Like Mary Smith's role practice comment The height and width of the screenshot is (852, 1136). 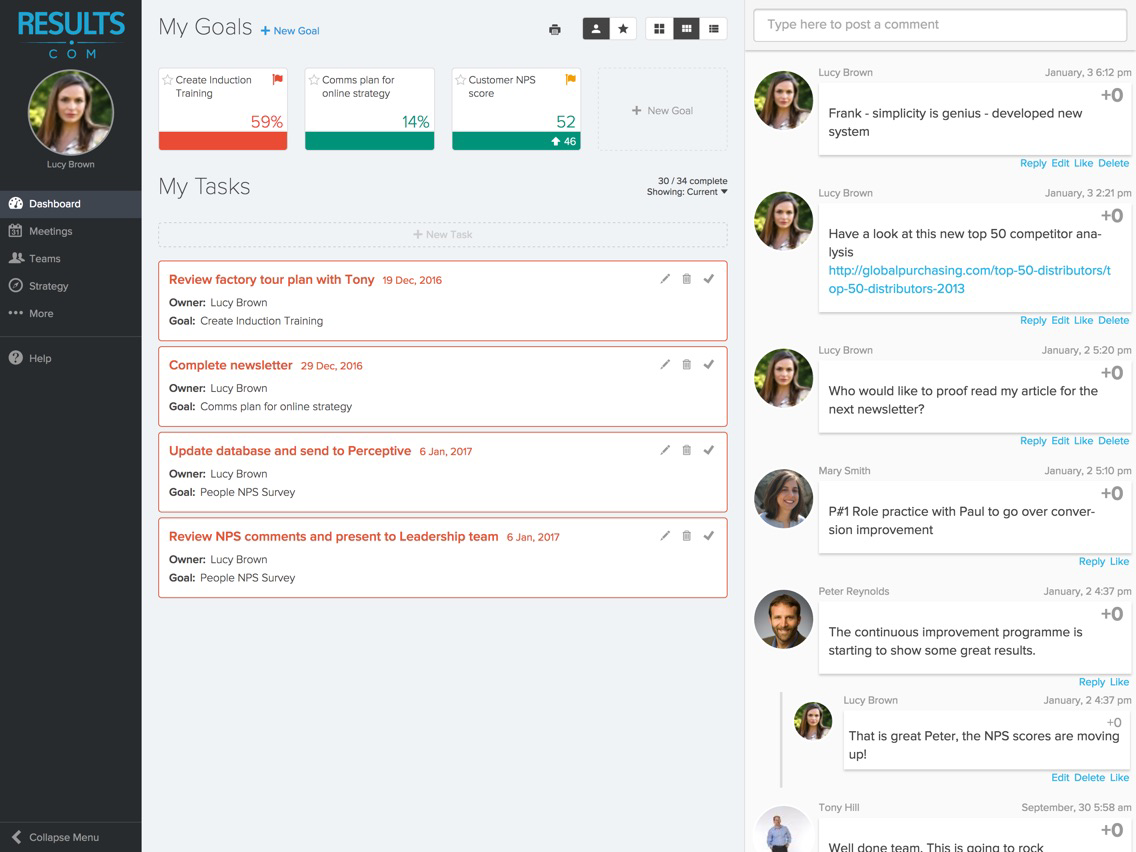pyautogui.click(x=1119, y=561)
